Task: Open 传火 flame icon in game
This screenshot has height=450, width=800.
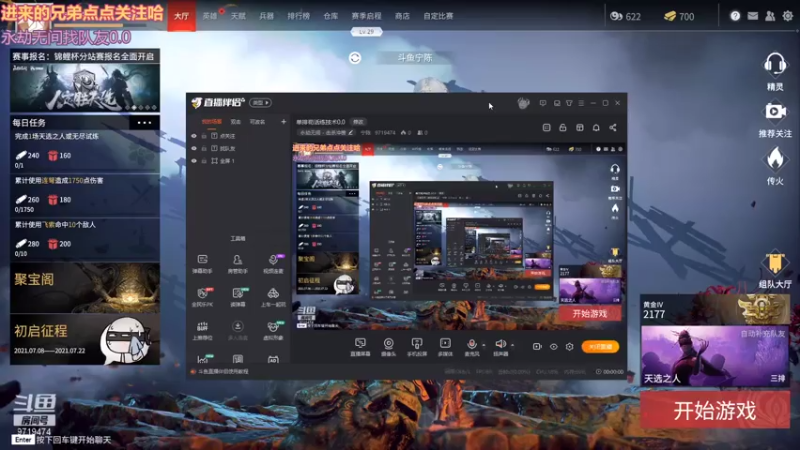Action: coord(775,165)
